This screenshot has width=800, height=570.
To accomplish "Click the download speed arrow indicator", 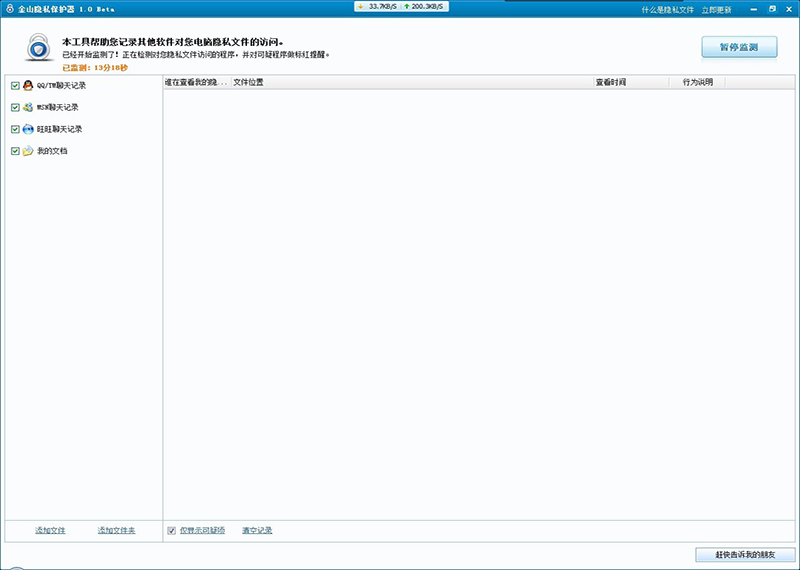I will click(x=361, y=7).
